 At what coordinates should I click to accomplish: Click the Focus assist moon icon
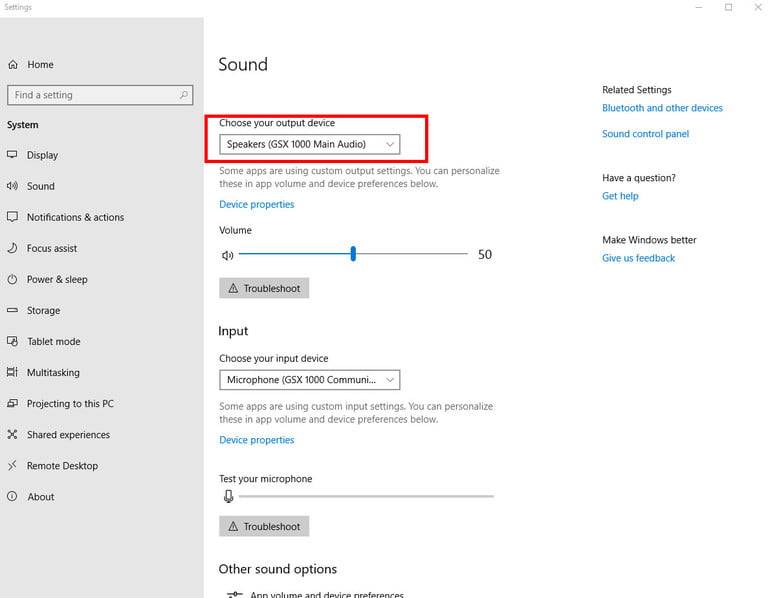(13, 248)
